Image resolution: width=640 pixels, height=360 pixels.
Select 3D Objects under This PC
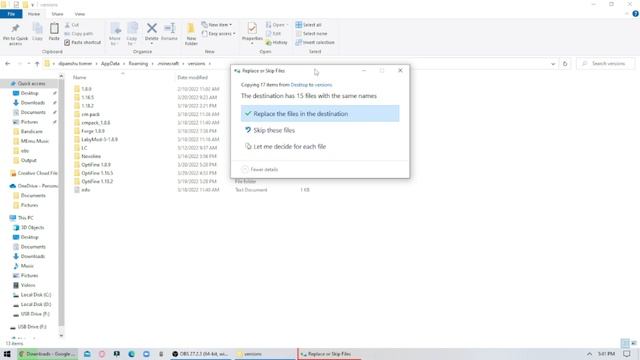(32, 227)
